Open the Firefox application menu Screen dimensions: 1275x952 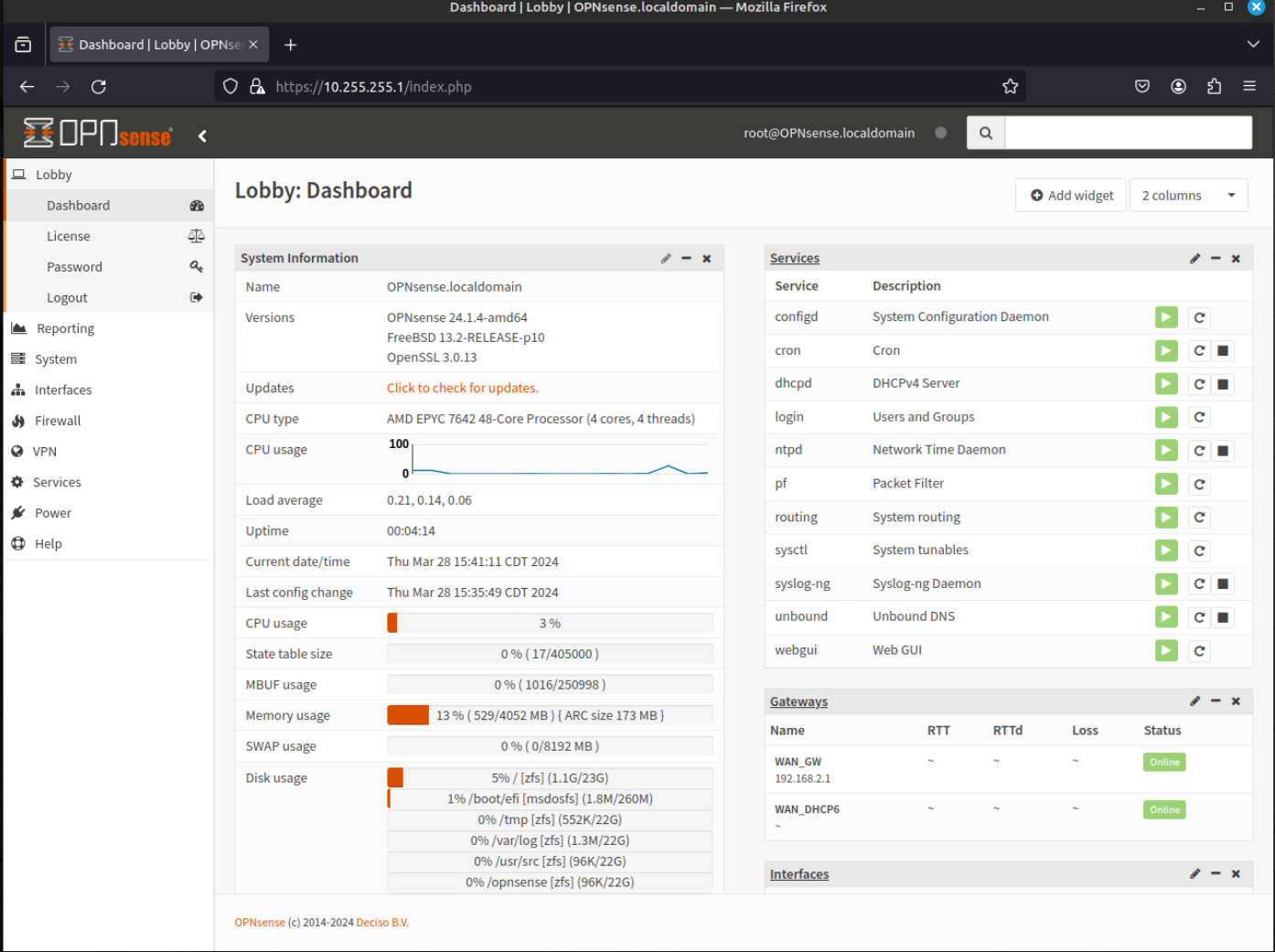click(x=1249, y=86)
